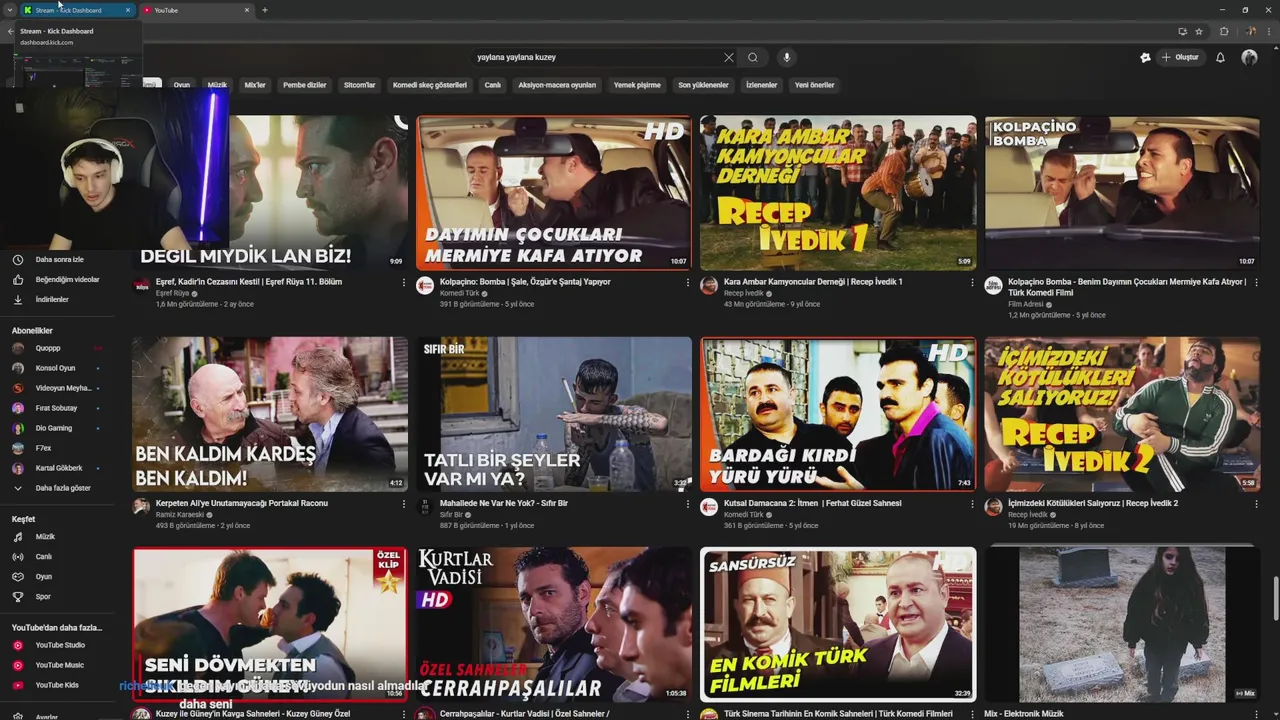
Task: Select the Mix'ler filter chip
Action: [255, 85]
